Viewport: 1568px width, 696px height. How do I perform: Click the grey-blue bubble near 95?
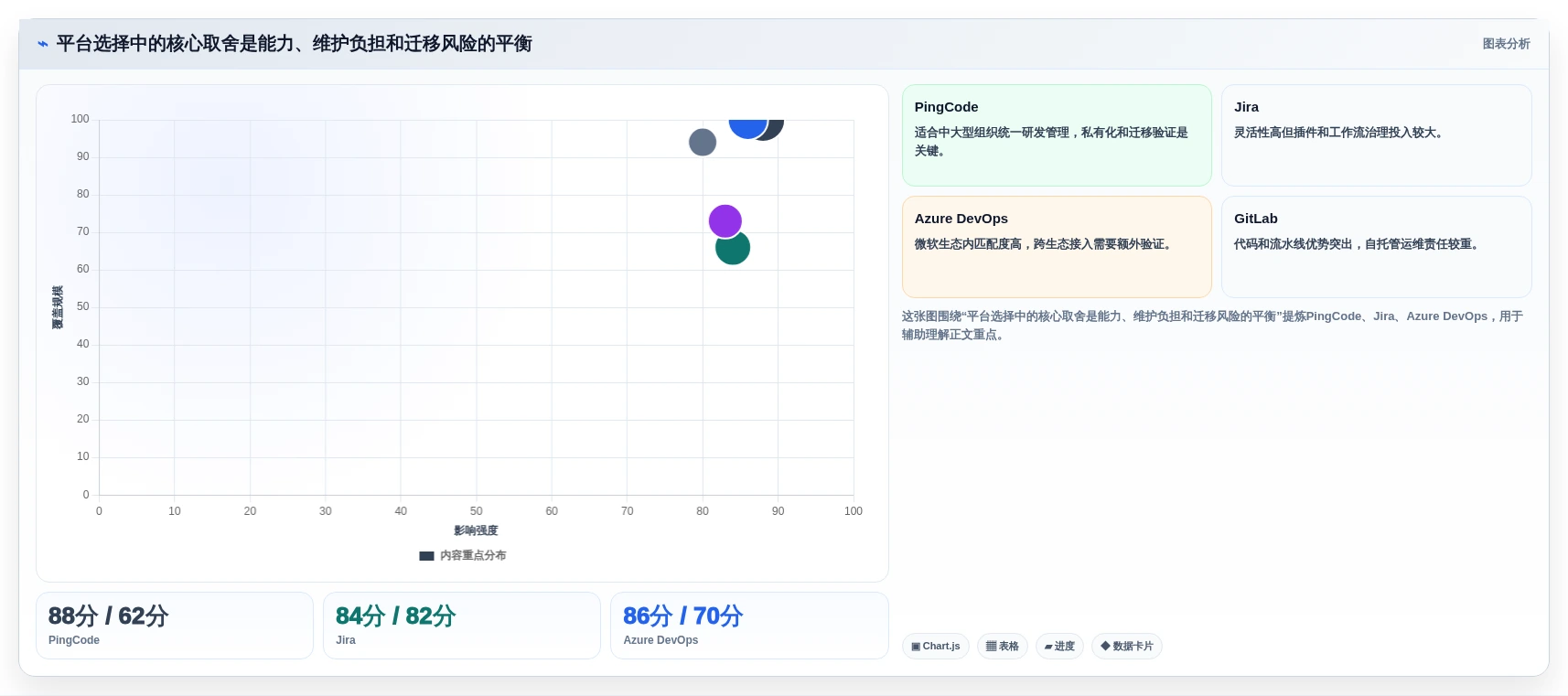point(703,142)
